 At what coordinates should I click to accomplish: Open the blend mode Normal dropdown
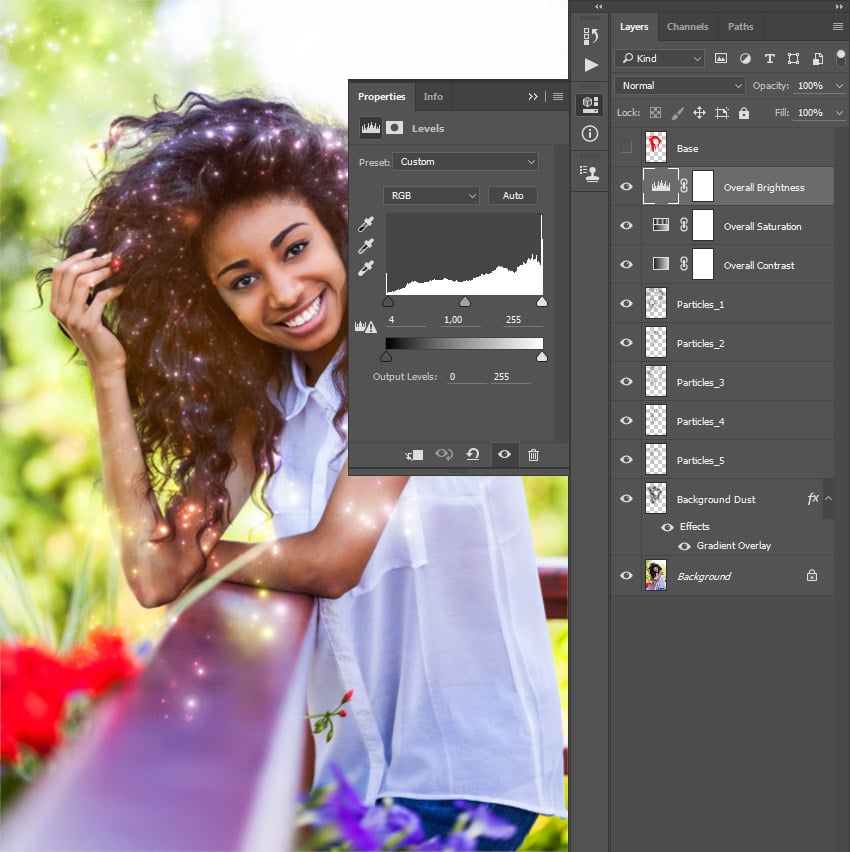click(680, 86)
